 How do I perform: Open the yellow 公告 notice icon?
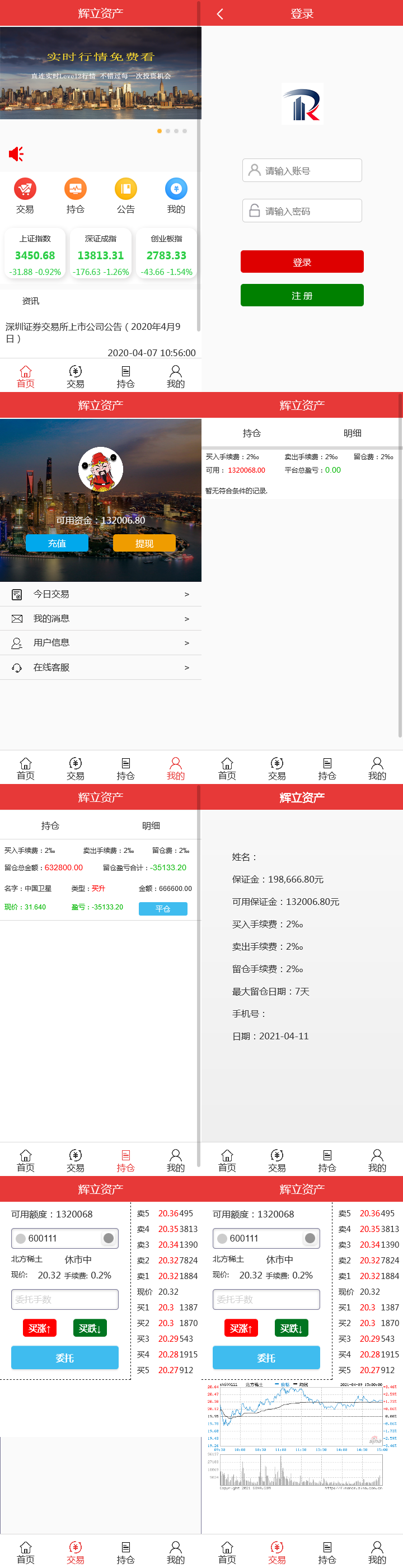(125, 189)
